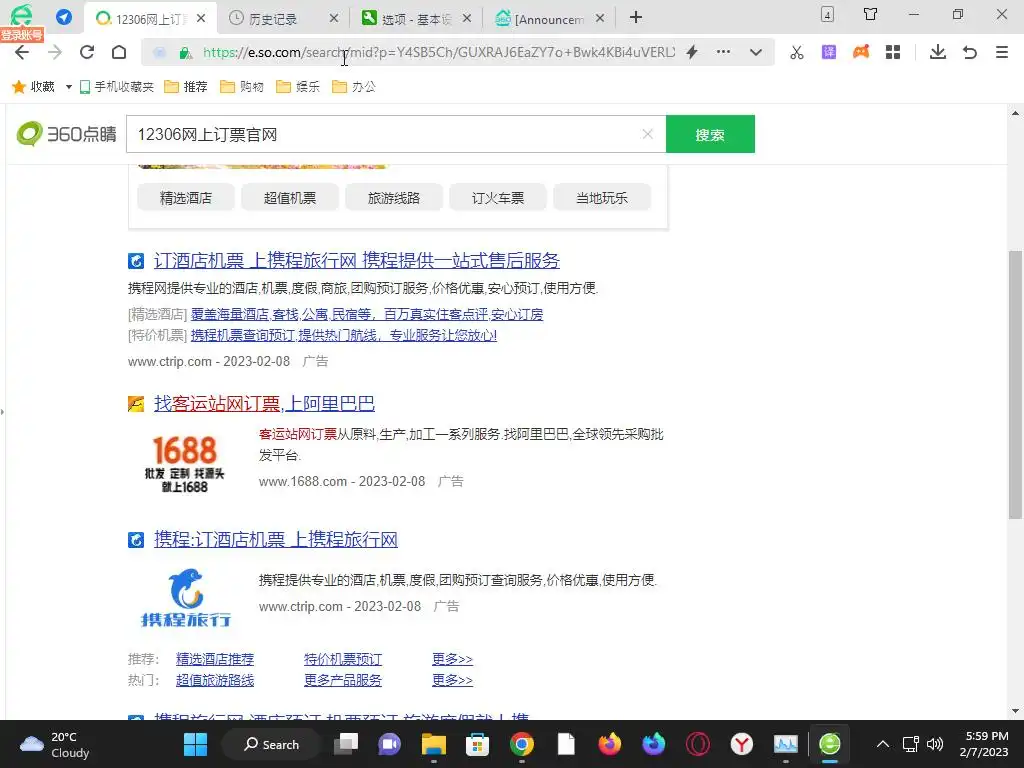The image size is (1024, 768).
Task: Click the 超值机票 button
Action: pyautogui.click(x=290, y=197)
